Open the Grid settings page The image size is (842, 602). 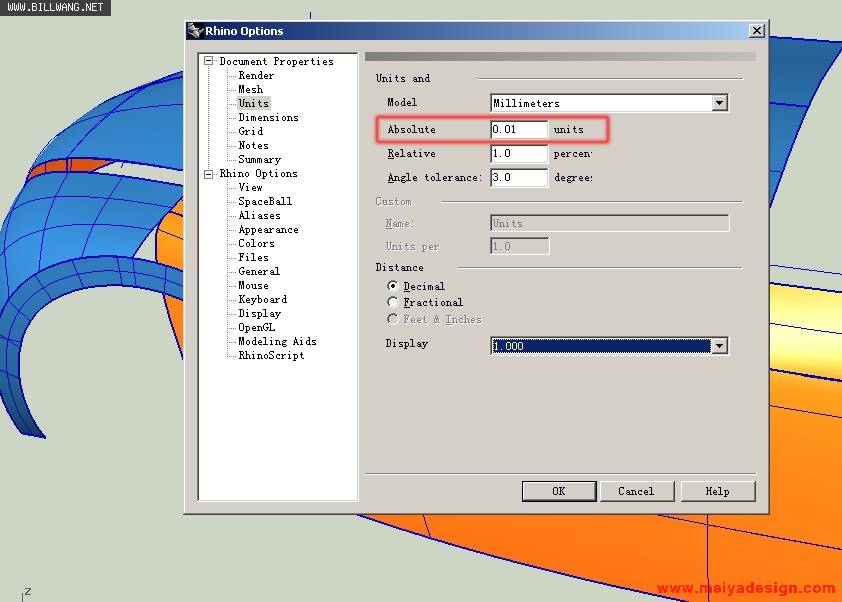[x=250, y=131]
